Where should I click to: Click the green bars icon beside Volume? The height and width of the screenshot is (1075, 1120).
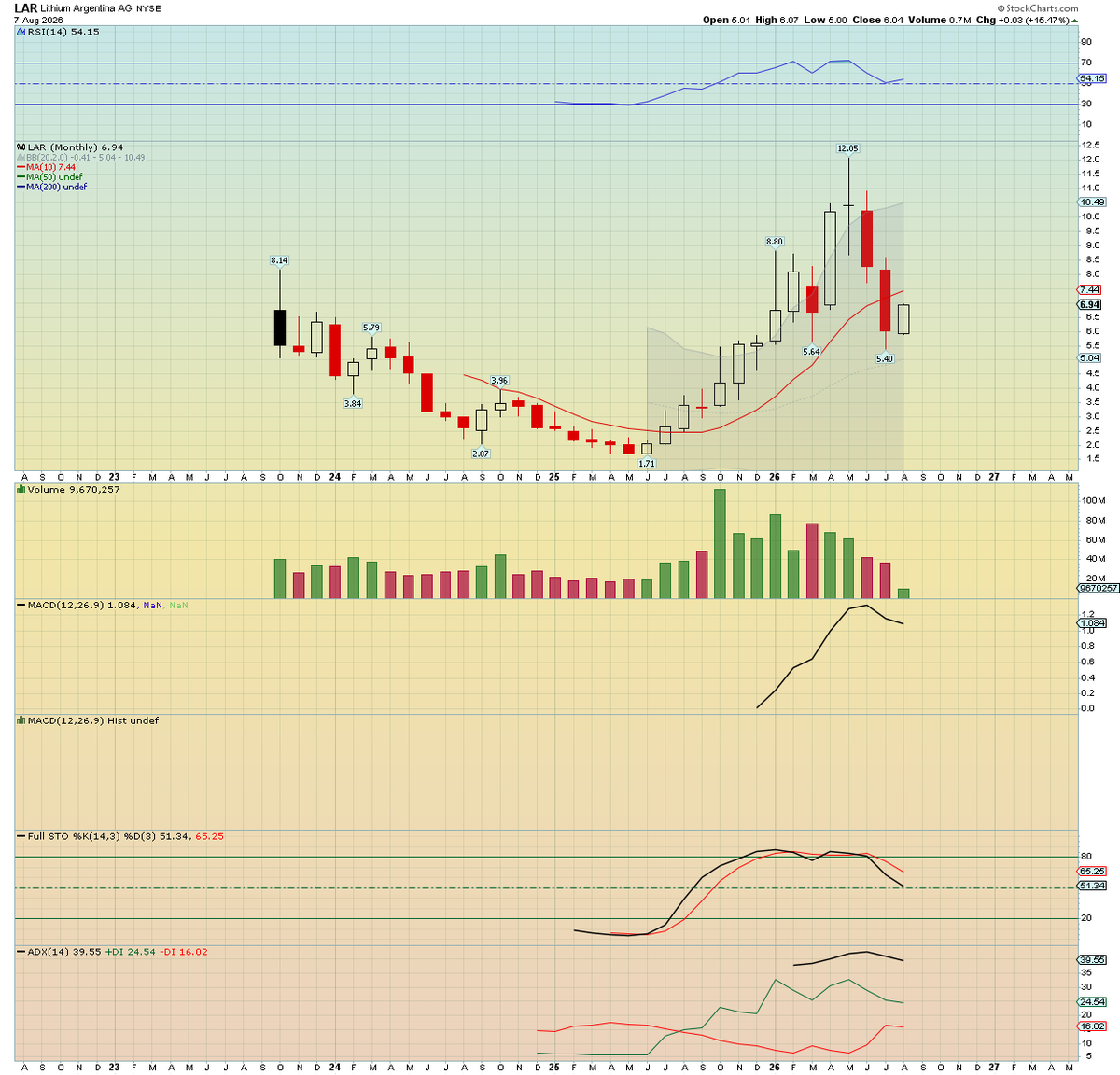(x=21, y=489)
